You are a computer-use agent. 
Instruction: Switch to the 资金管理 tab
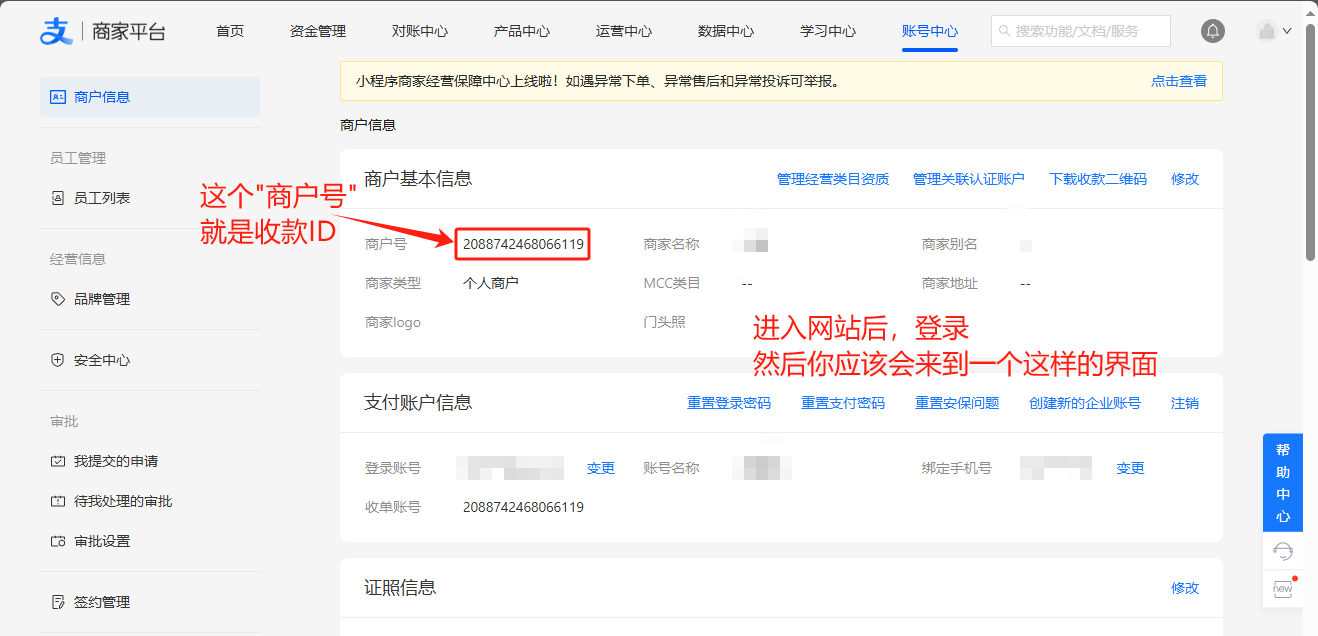317,31
